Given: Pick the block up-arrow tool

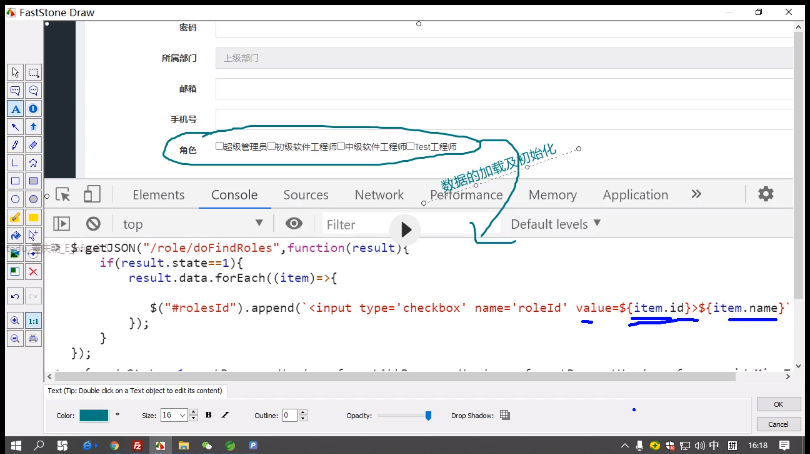Looking at the screenshot, I should coord(33,127).
